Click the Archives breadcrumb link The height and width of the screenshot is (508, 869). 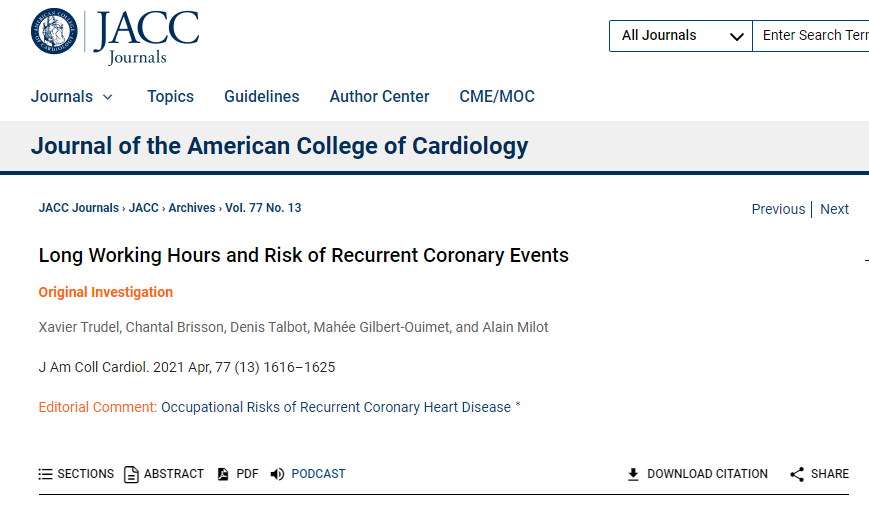coord(192,208)
